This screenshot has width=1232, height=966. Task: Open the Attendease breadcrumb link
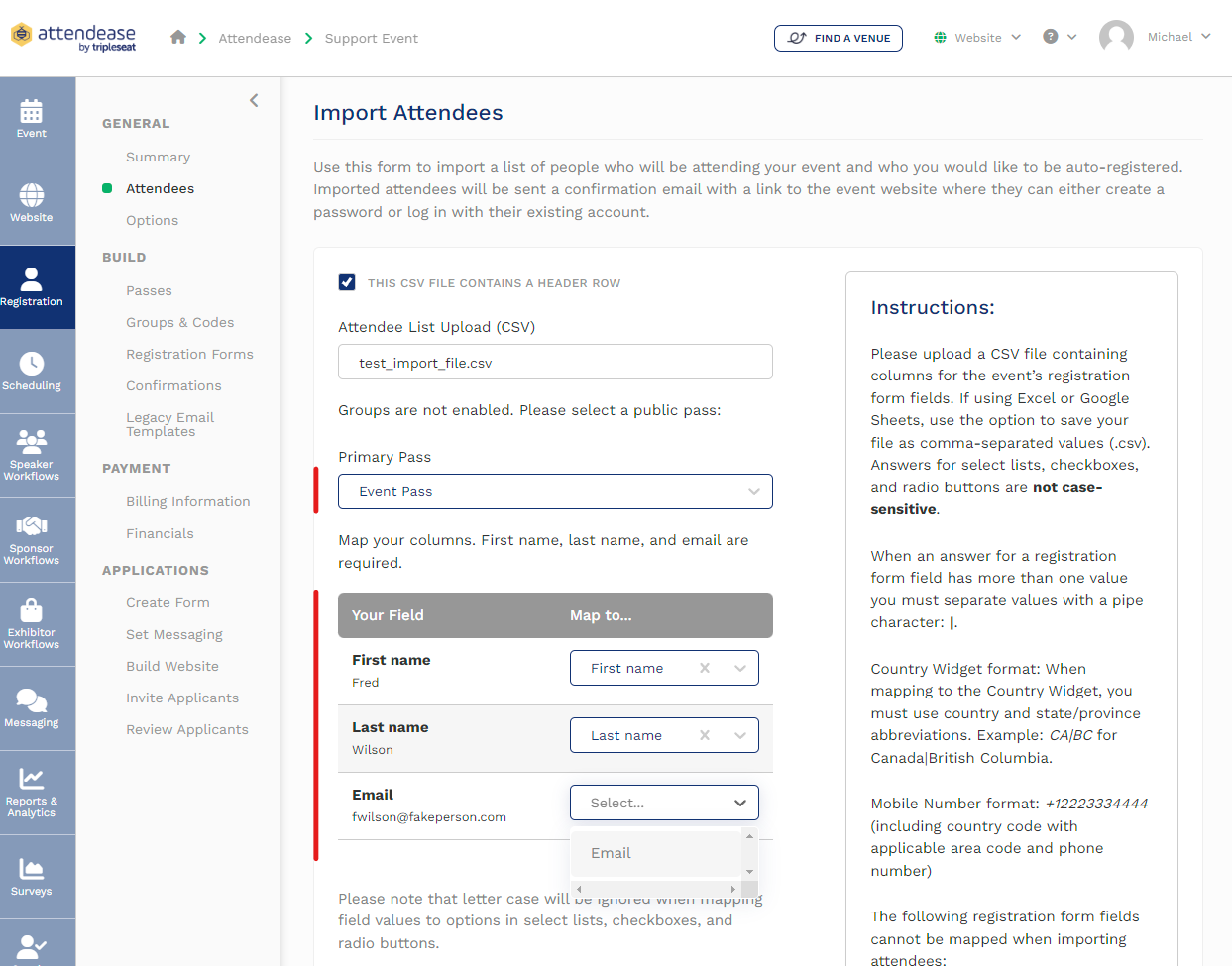[x=255, y=38]
